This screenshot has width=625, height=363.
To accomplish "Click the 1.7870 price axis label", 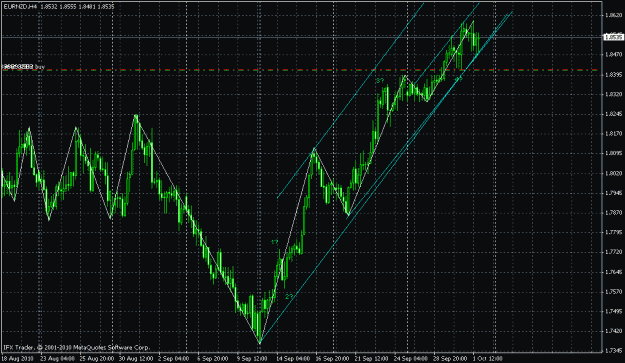I will click(x=613, y=213).
